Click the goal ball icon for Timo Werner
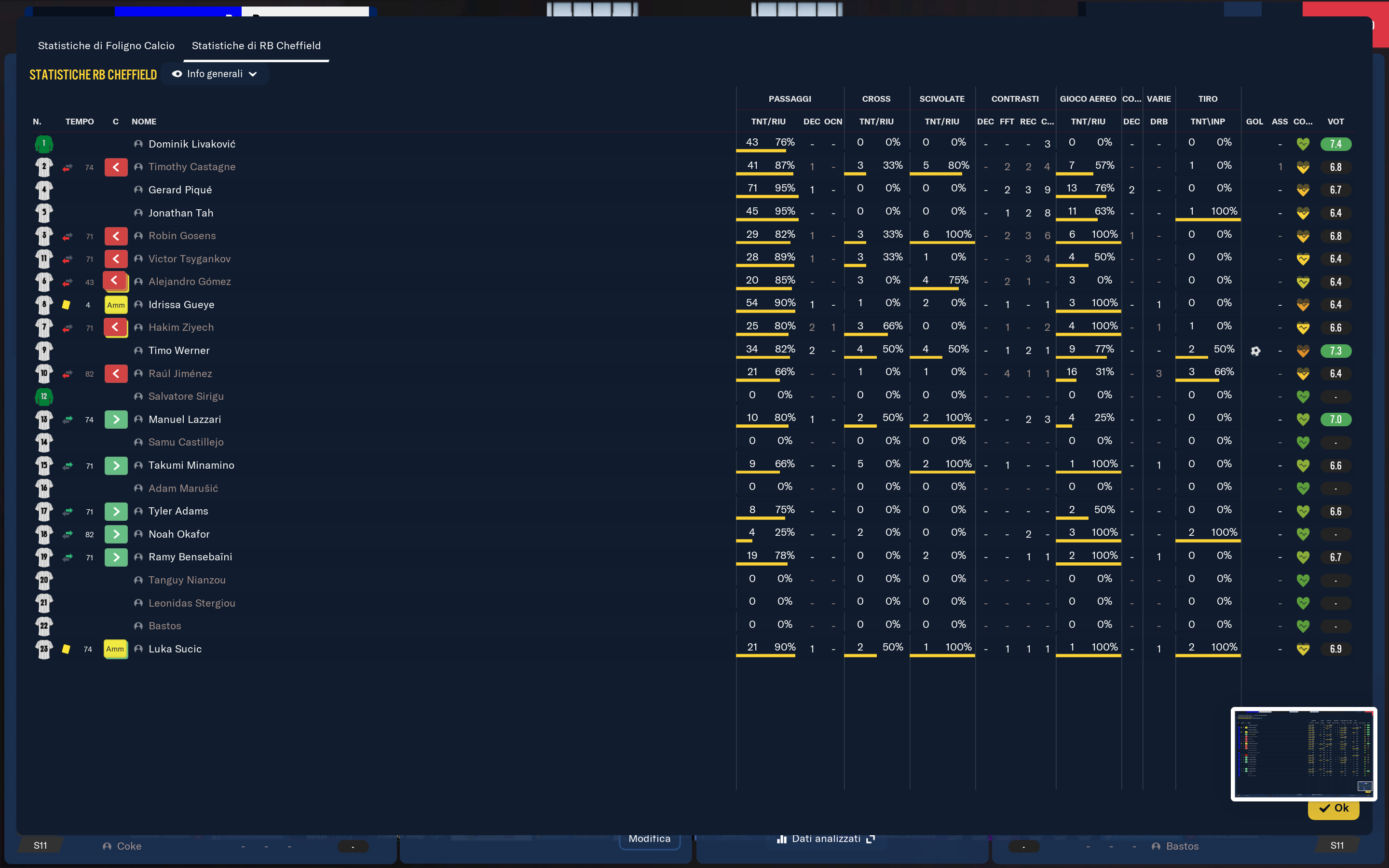Screen dimensions: 1389x868 pos(1255,351)
